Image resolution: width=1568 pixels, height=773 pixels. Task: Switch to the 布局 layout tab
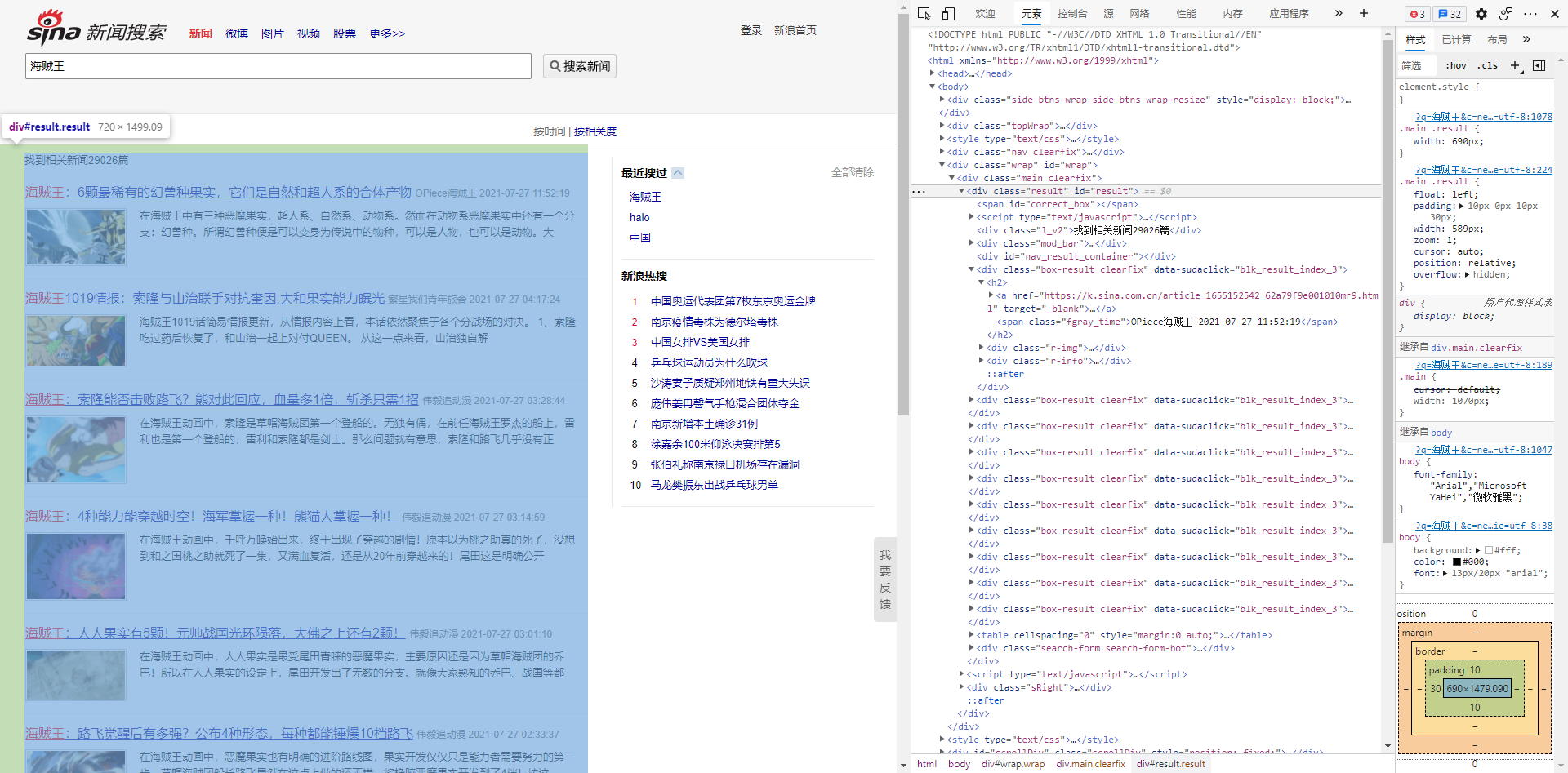point(1497,39)
